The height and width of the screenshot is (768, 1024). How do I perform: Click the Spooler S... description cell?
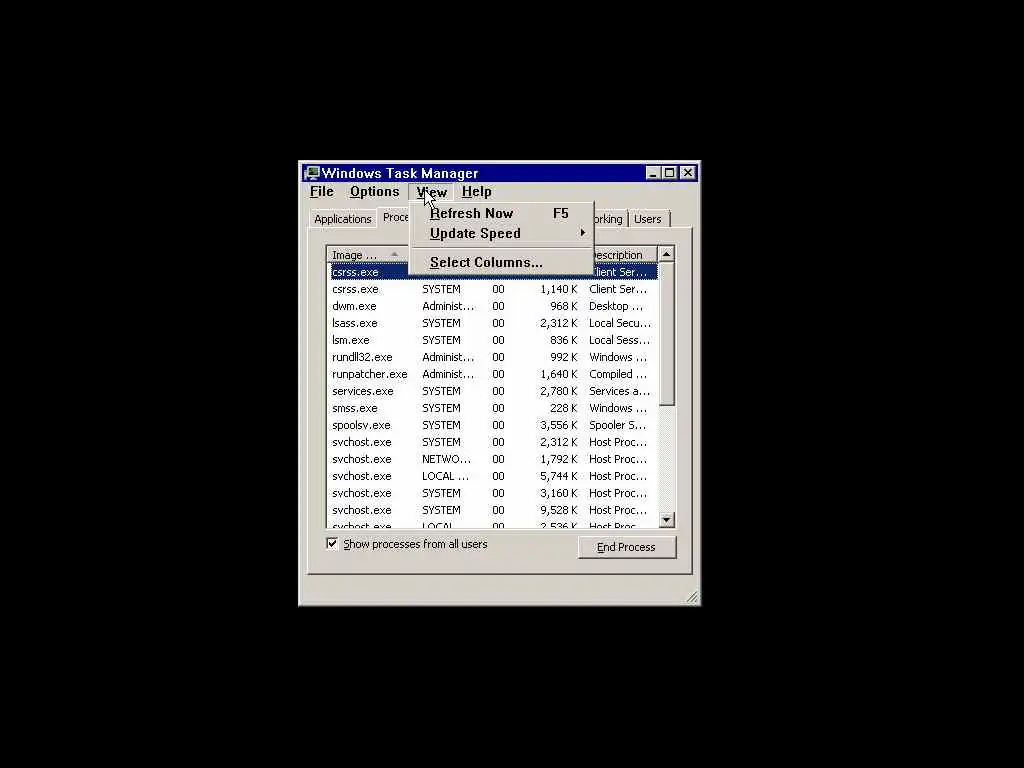pyautogui.click(x=617, y=425)
